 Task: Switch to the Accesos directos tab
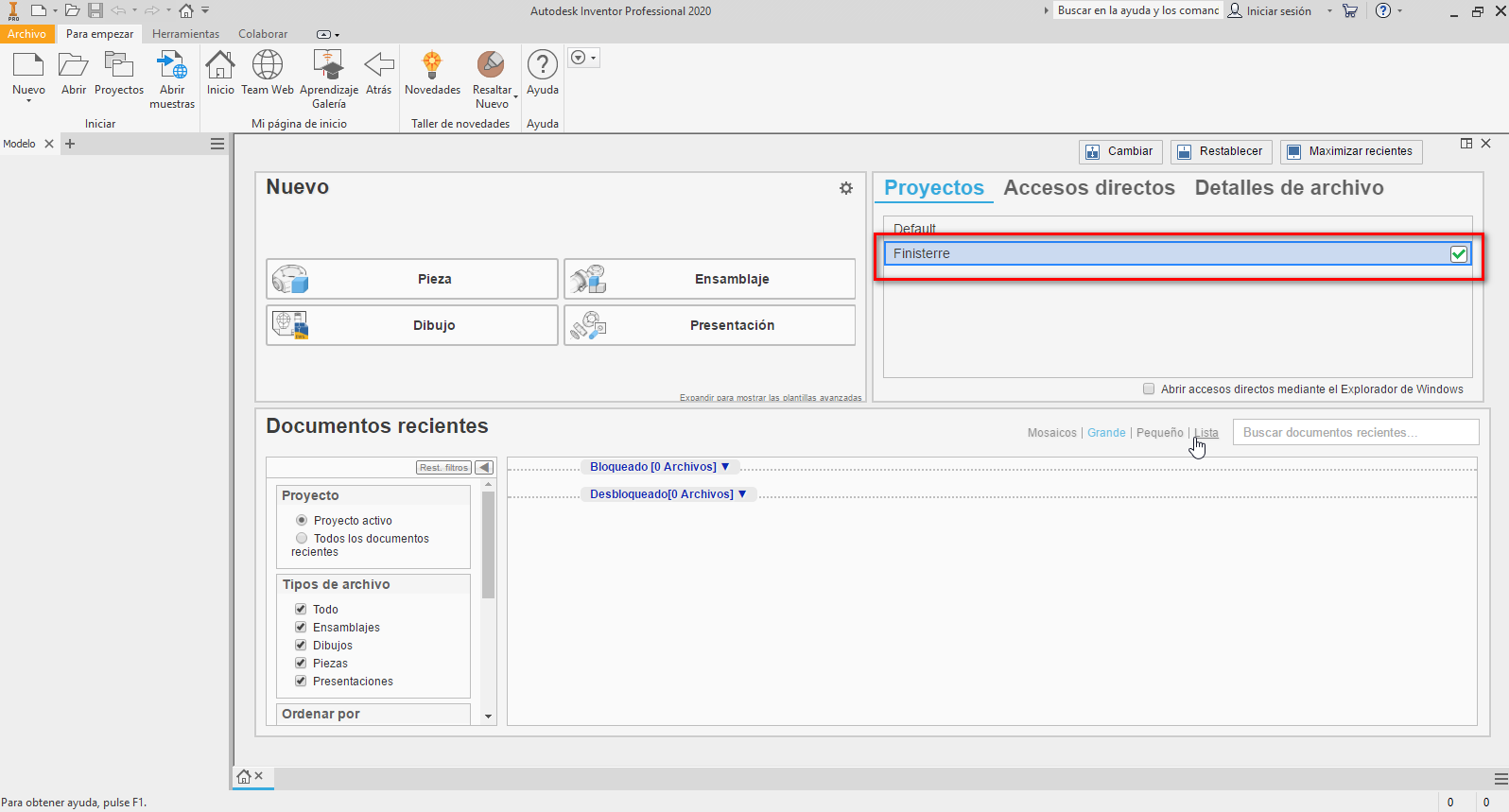click(1089, 188)
